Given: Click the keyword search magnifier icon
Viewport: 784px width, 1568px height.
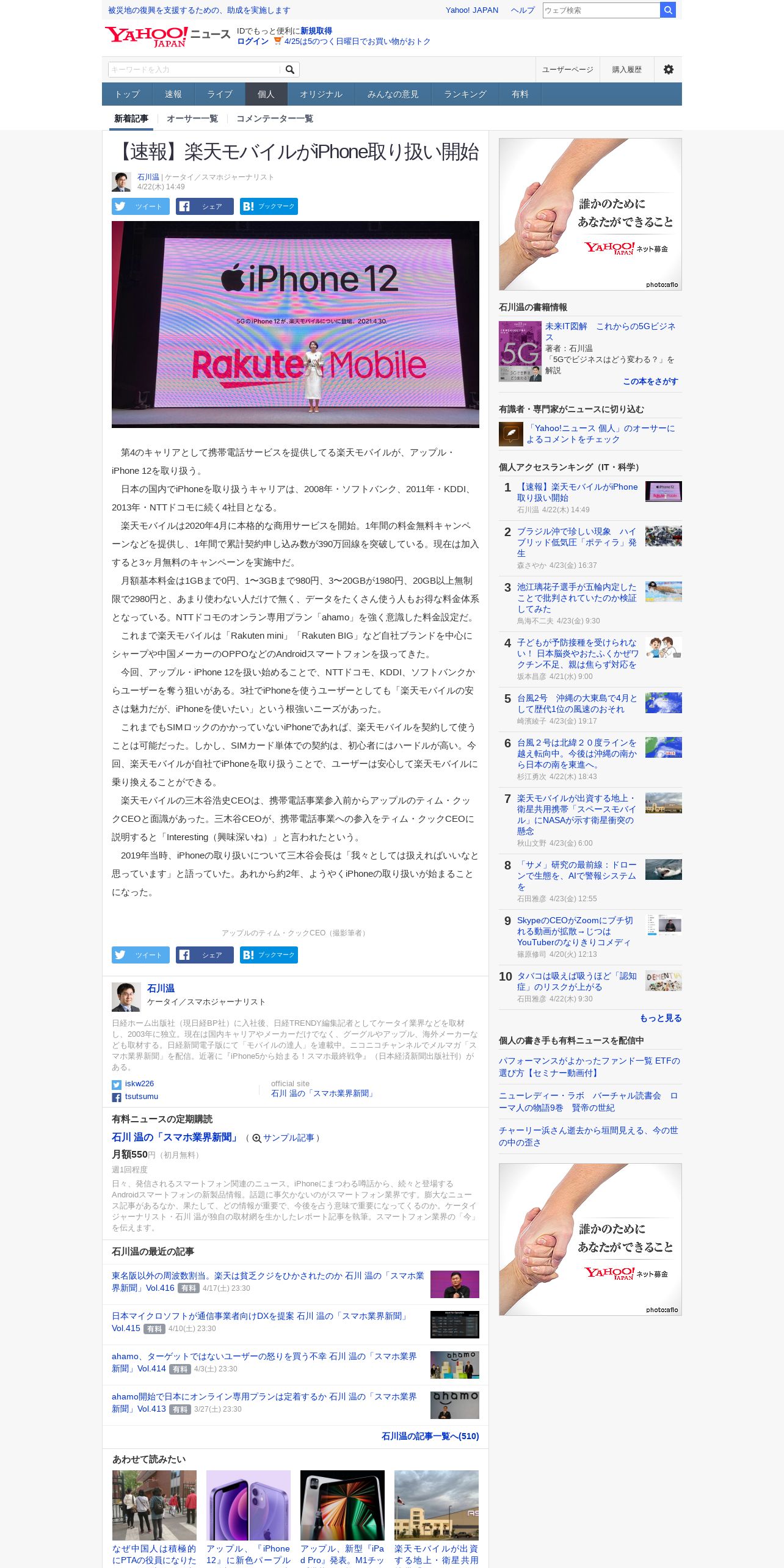Looking at the screenshot, I should pyautogui.click(x=290, y=70).
